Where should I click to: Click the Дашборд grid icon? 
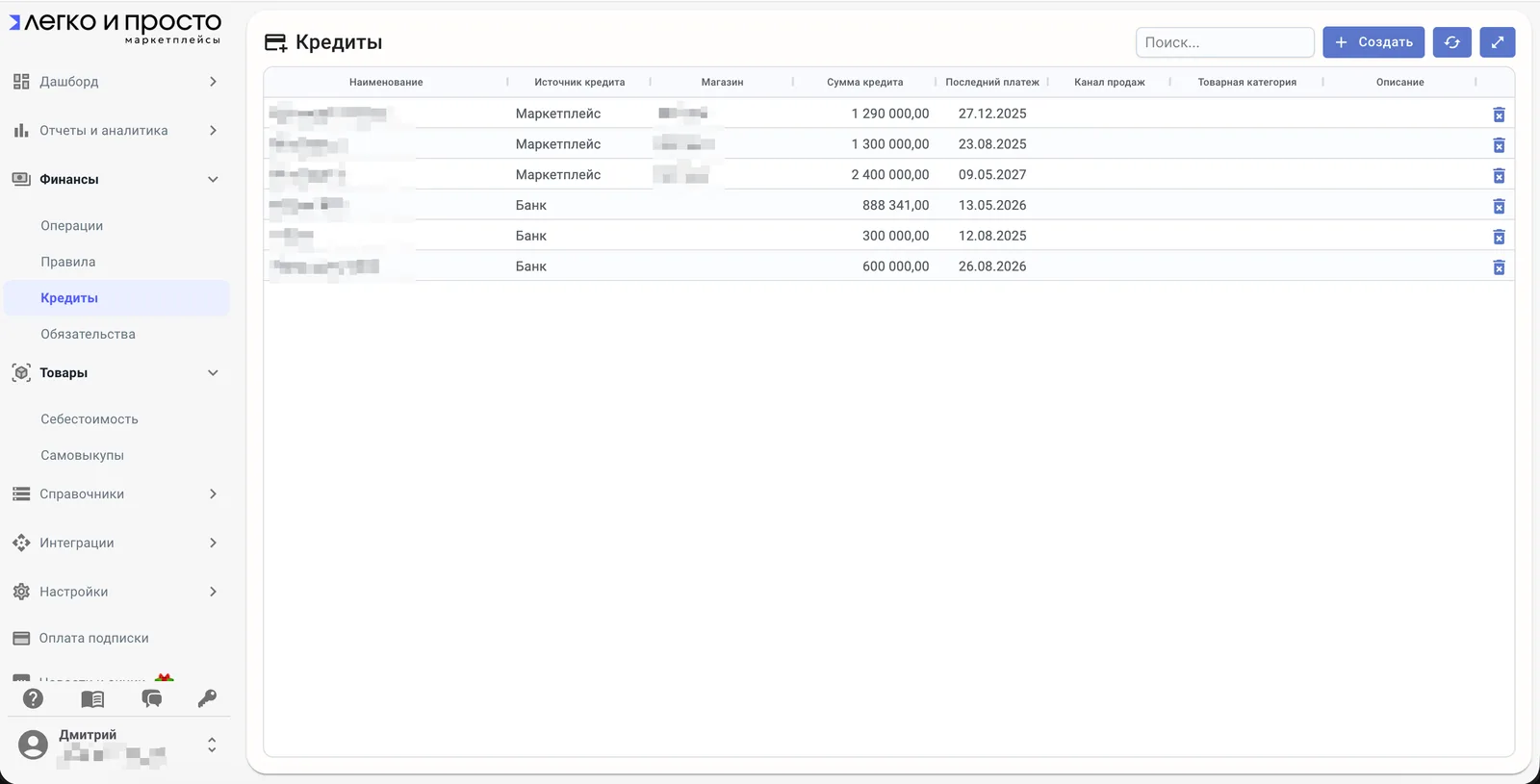[x=21, y=82]
